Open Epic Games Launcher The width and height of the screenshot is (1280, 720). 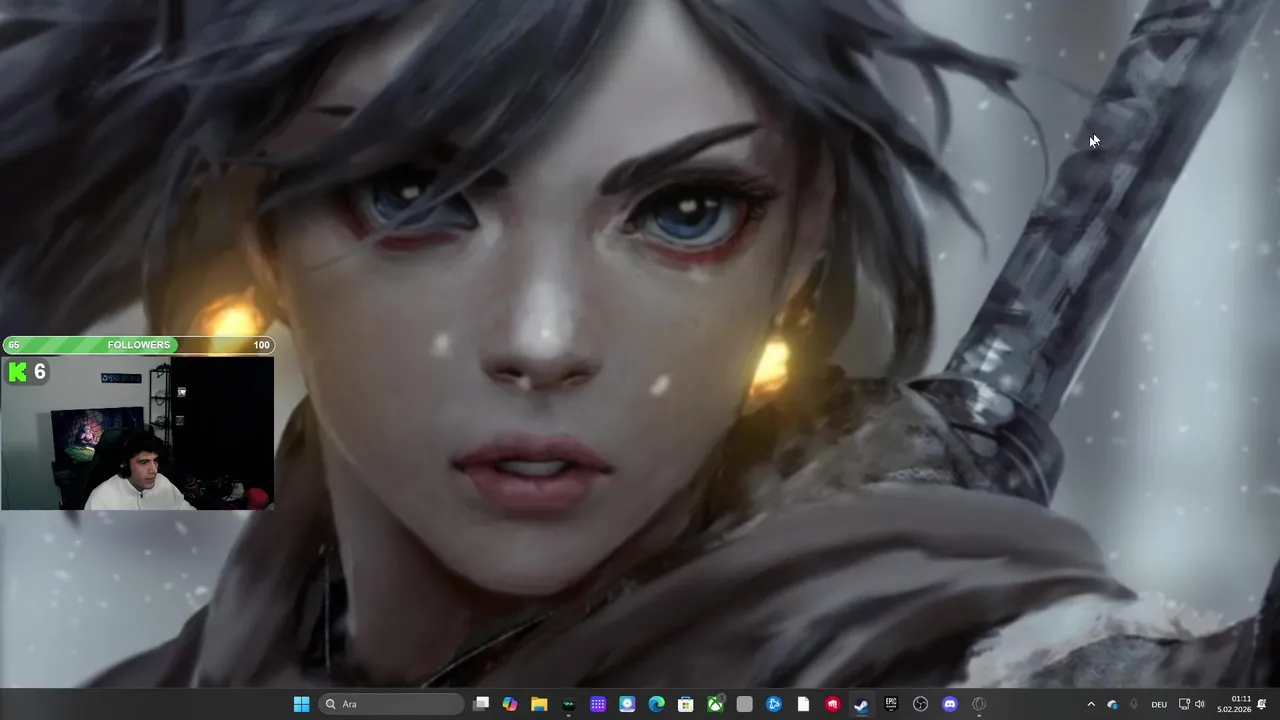891,704
